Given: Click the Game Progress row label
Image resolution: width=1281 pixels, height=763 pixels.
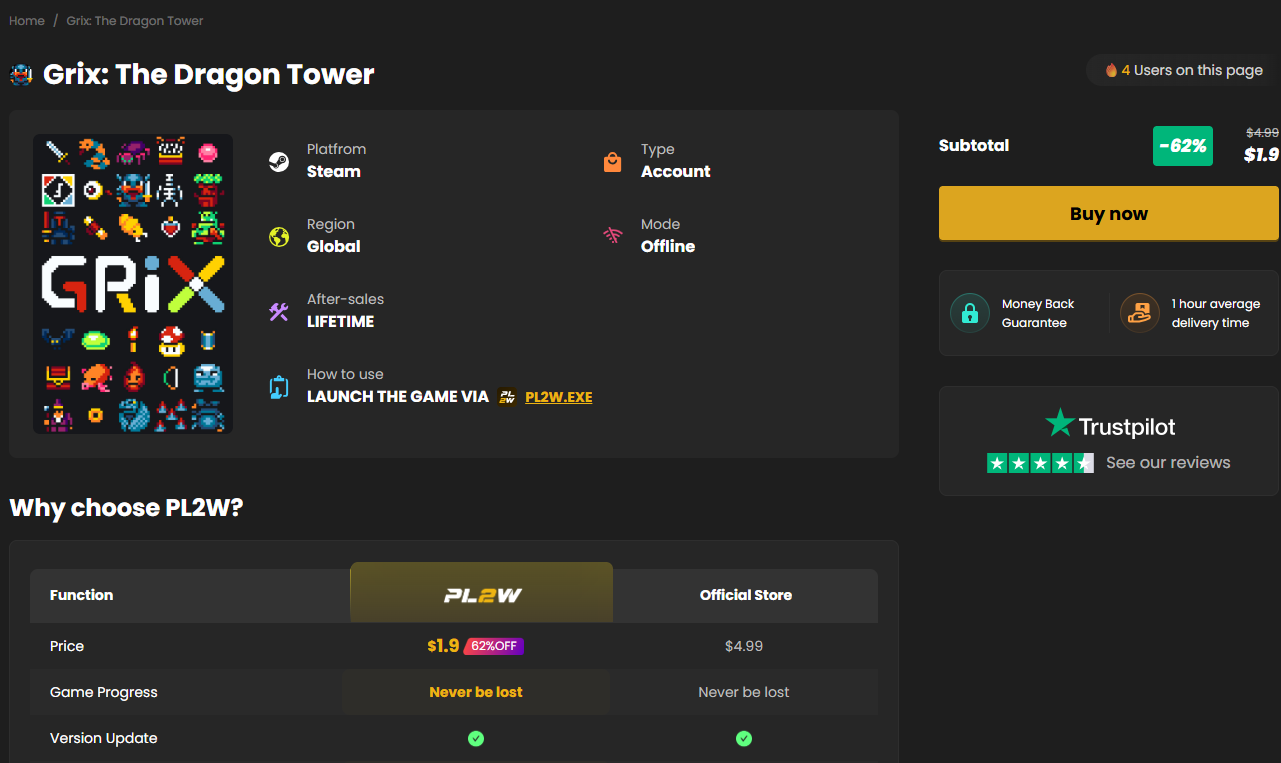Looking at the screenshot, I should [104, 692].
